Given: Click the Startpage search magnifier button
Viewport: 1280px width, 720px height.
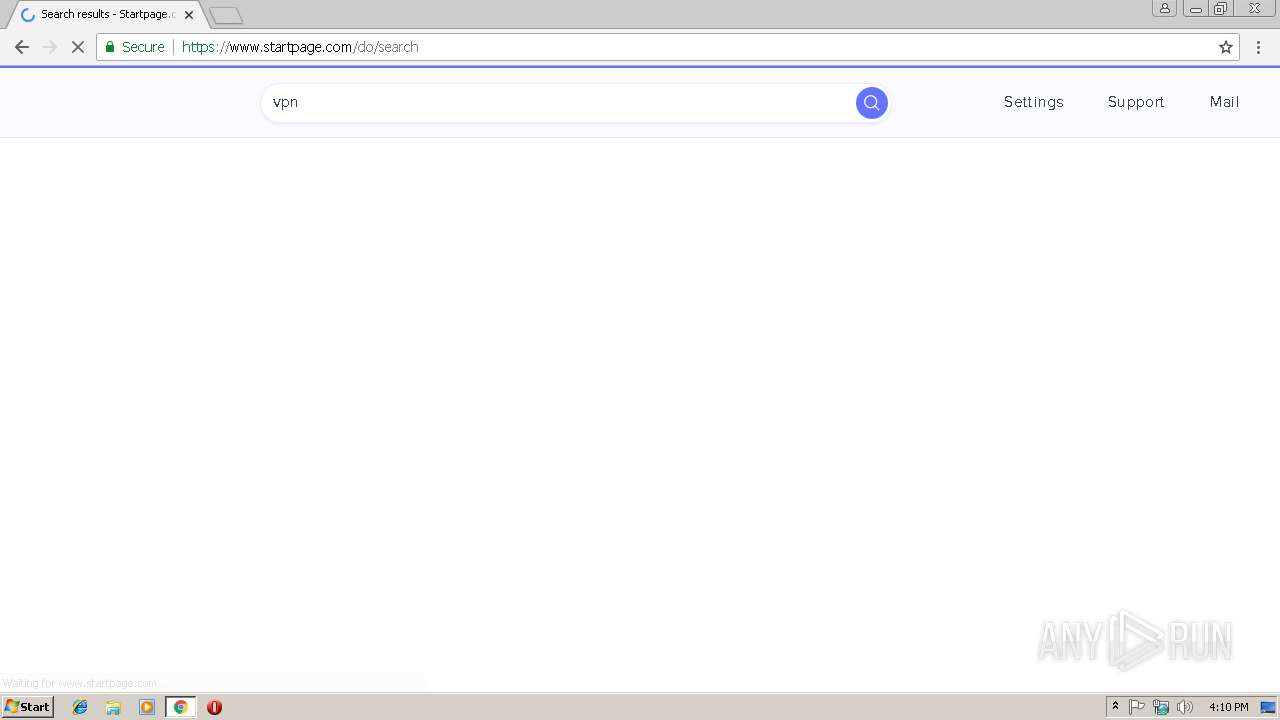Looking at the screenshot, I should (x=871, y=102).
